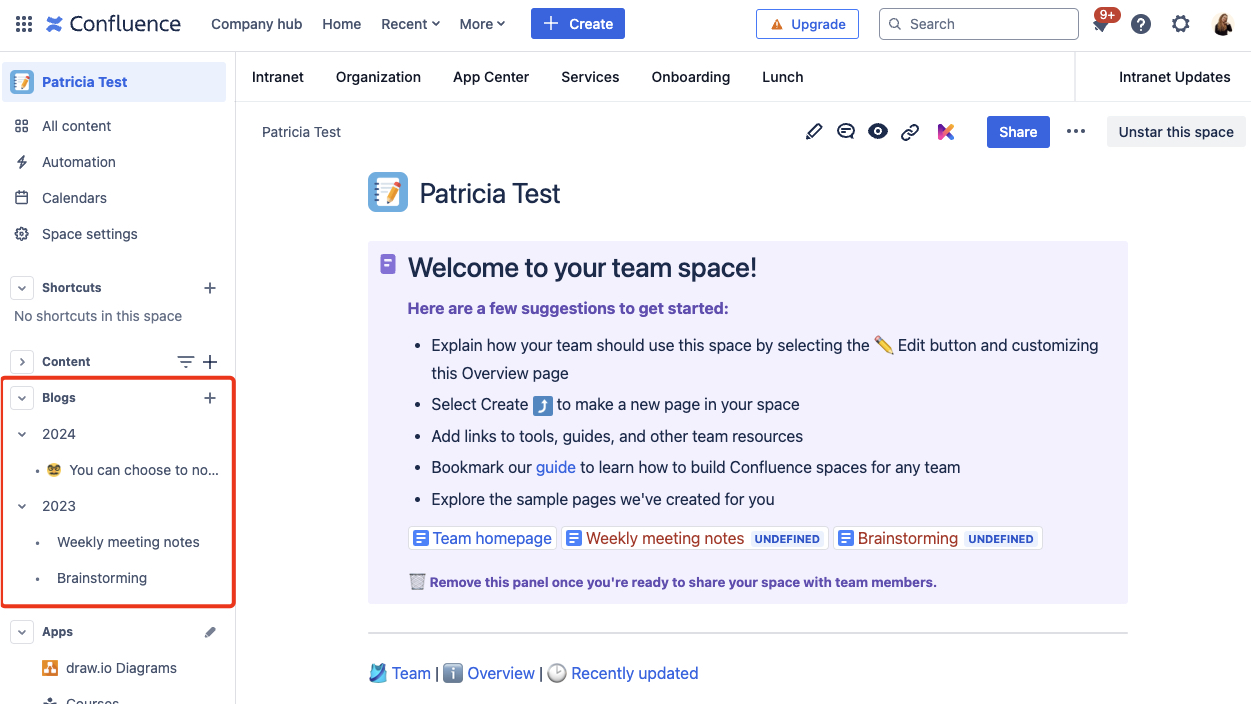Open the Recent menu

(x=410, y=23)
